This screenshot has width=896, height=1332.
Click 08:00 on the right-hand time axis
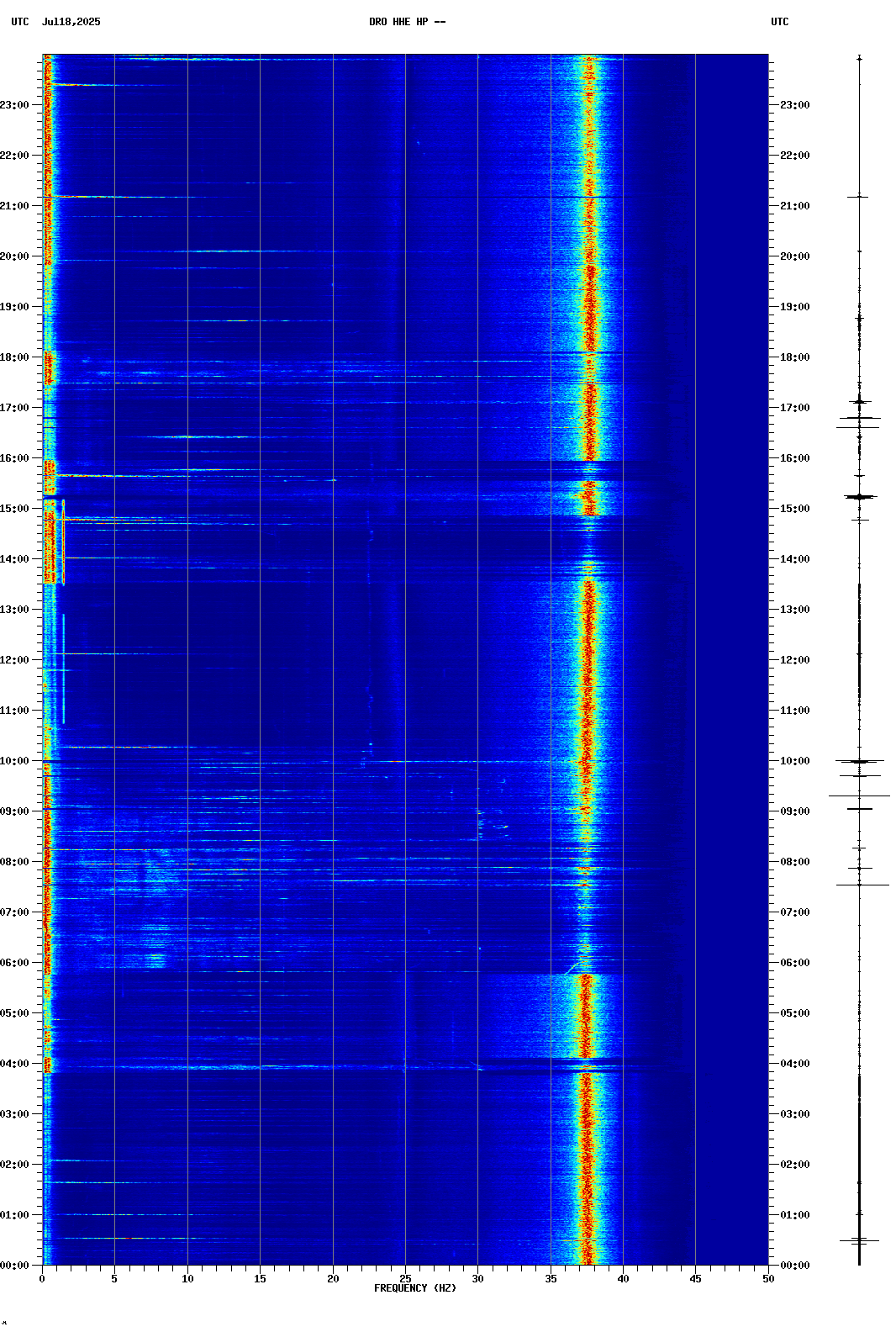pyautogui.click(x=795, y=862)
